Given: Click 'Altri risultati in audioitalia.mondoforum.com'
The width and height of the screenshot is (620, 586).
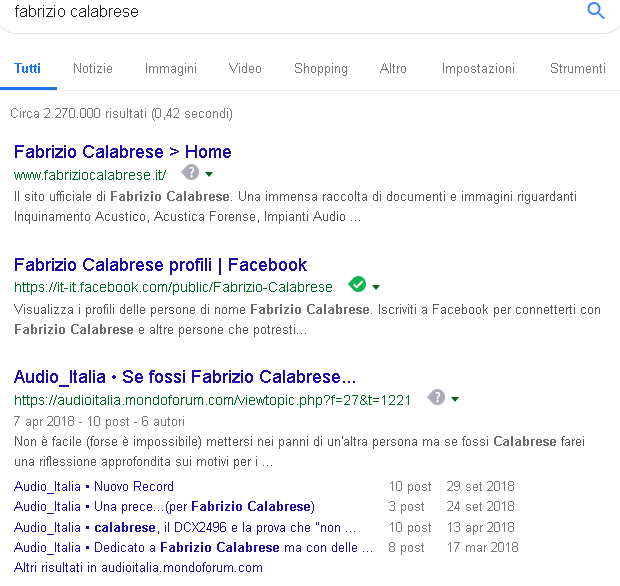Looking at the screenshot, I should coord(138,568).
